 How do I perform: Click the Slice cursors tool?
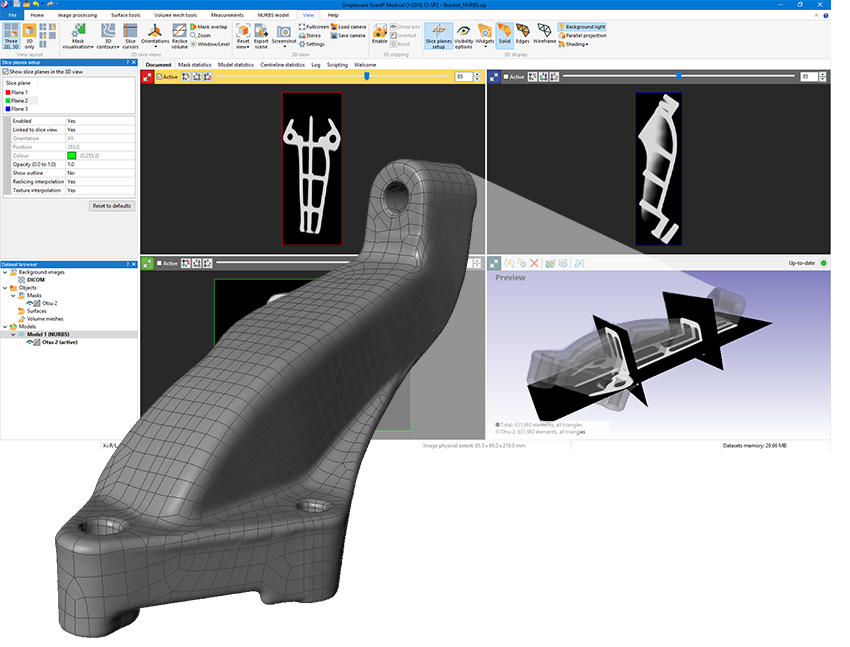click(x=130, y=36)
